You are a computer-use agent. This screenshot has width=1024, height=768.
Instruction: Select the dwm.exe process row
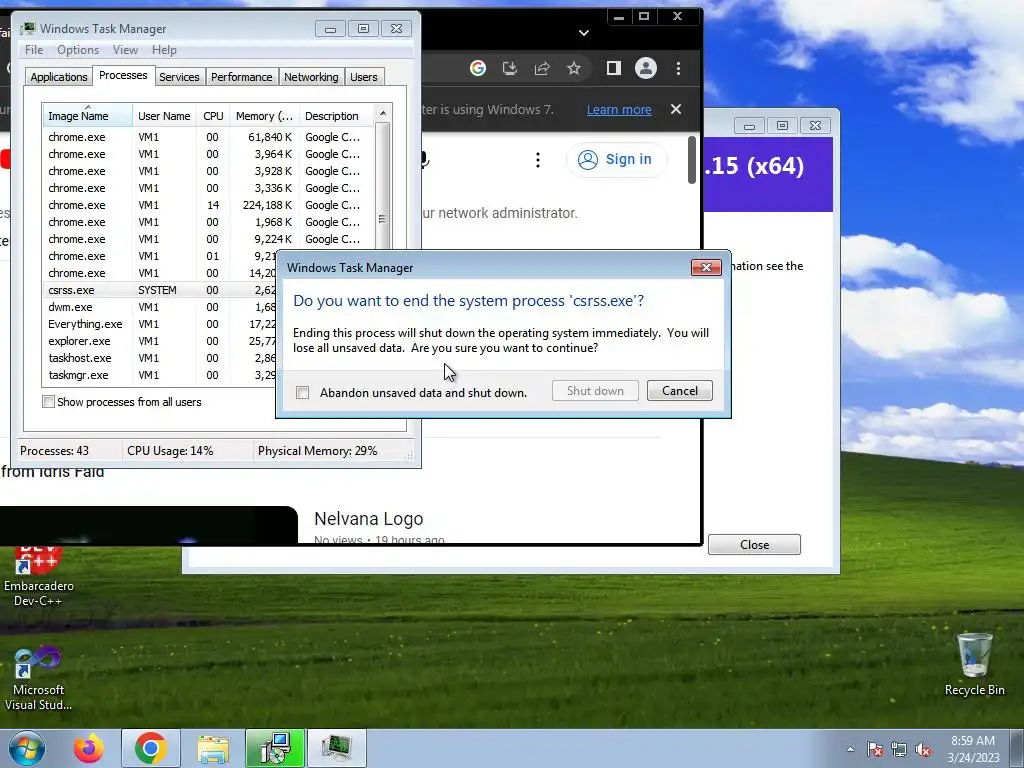160,307
